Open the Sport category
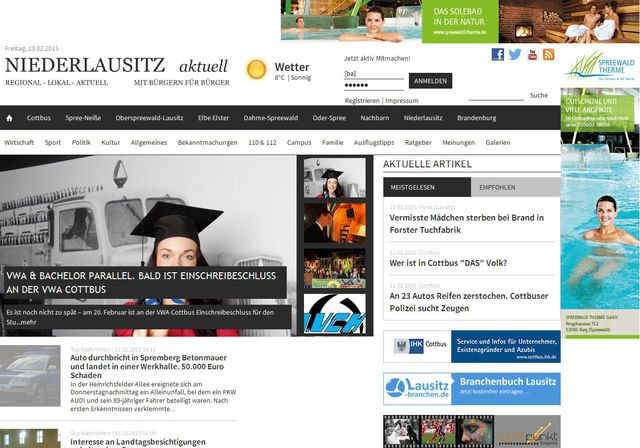Screen dimensions: 640x448 (53, 142)
